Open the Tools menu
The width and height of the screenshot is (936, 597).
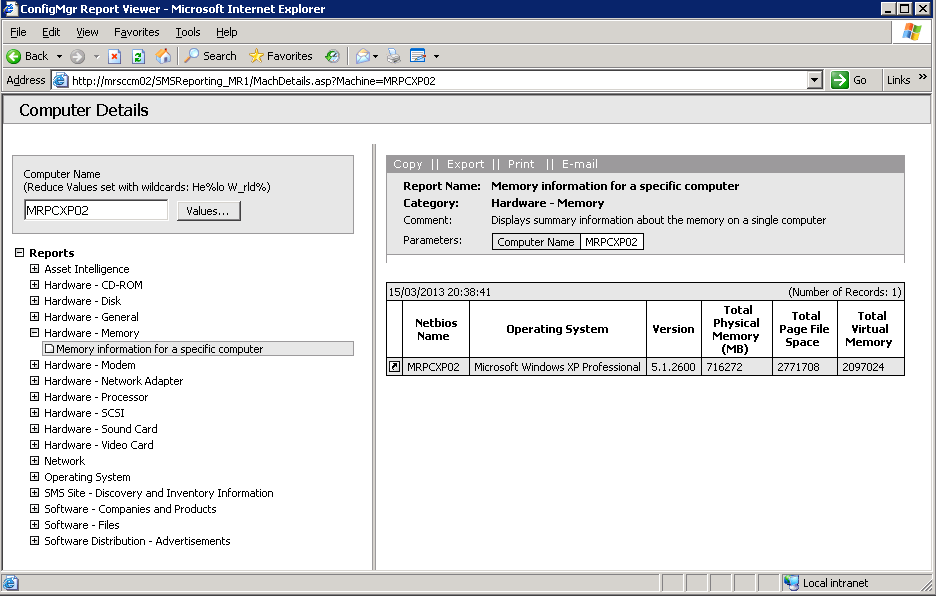coord(188,32)
